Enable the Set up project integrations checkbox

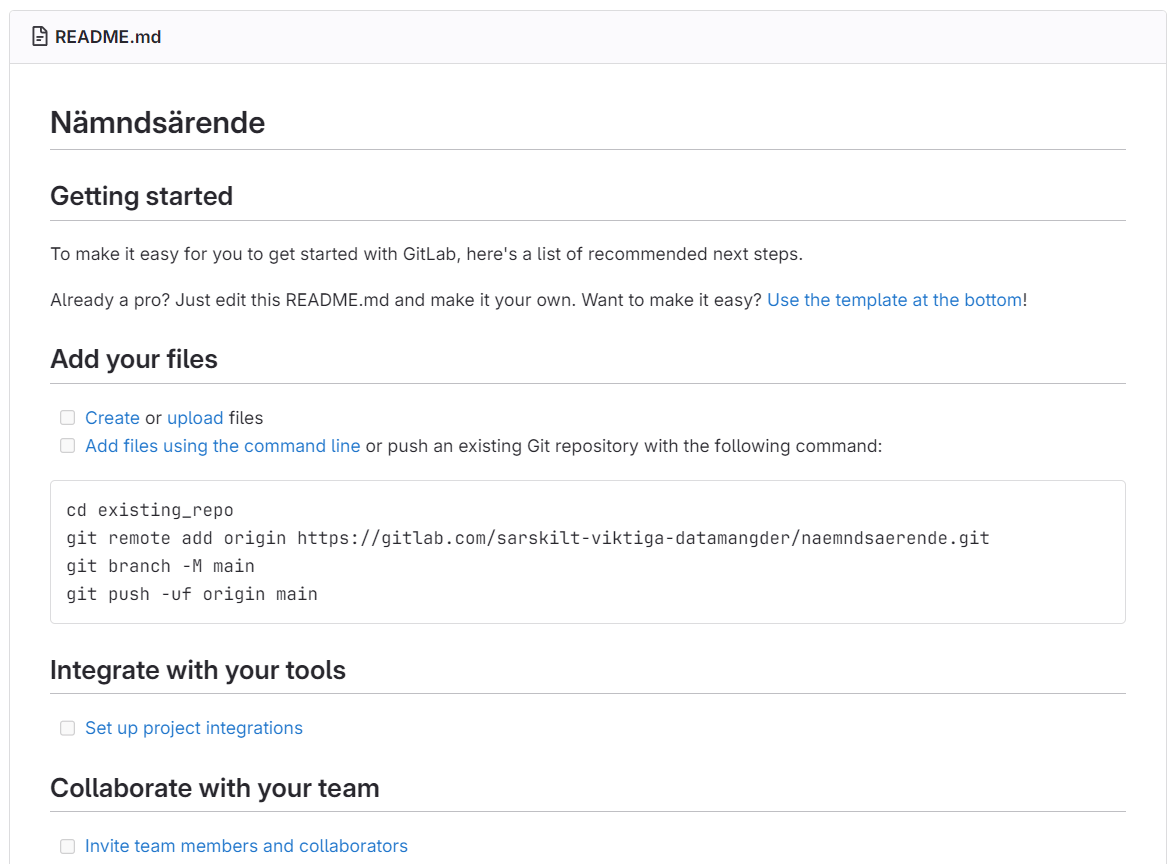[x=67, y=728]
